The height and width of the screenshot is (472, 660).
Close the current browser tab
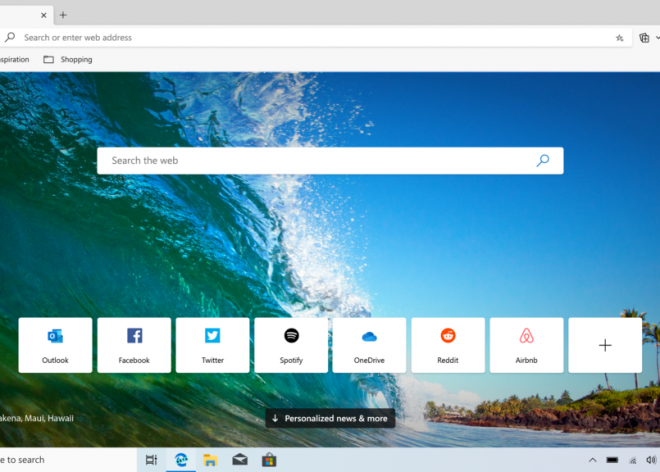43,15
